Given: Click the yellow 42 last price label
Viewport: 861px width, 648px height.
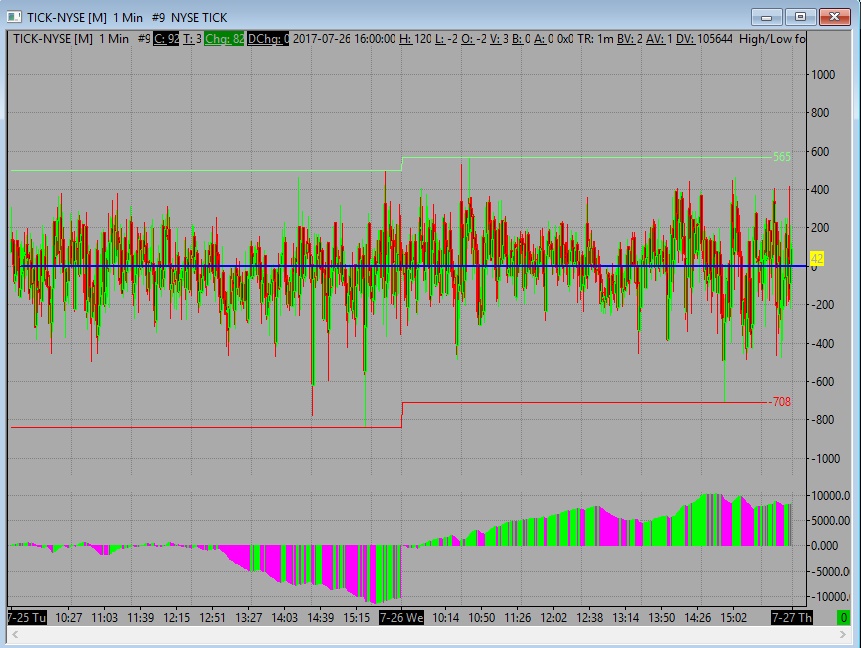Looking at the screenshot, I should pos(817,259).
